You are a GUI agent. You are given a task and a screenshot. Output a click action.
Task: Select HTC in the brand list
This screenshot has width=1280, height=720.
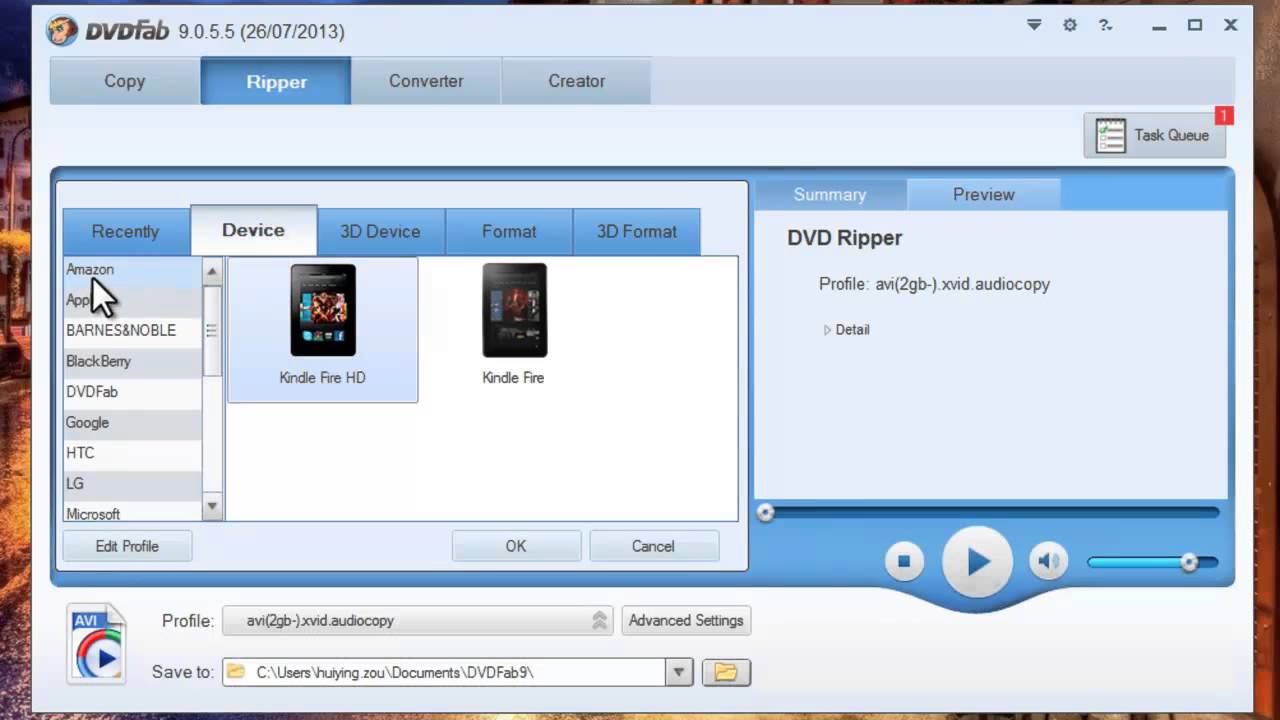tap(132, 453)
